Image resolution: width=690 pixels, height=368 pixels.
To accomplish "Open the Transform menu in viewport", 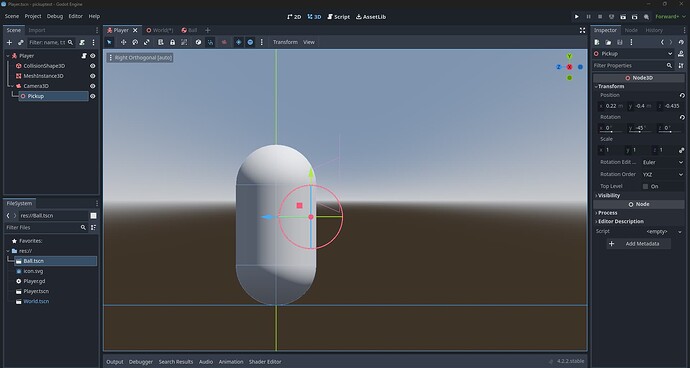I will pos(285,42).
